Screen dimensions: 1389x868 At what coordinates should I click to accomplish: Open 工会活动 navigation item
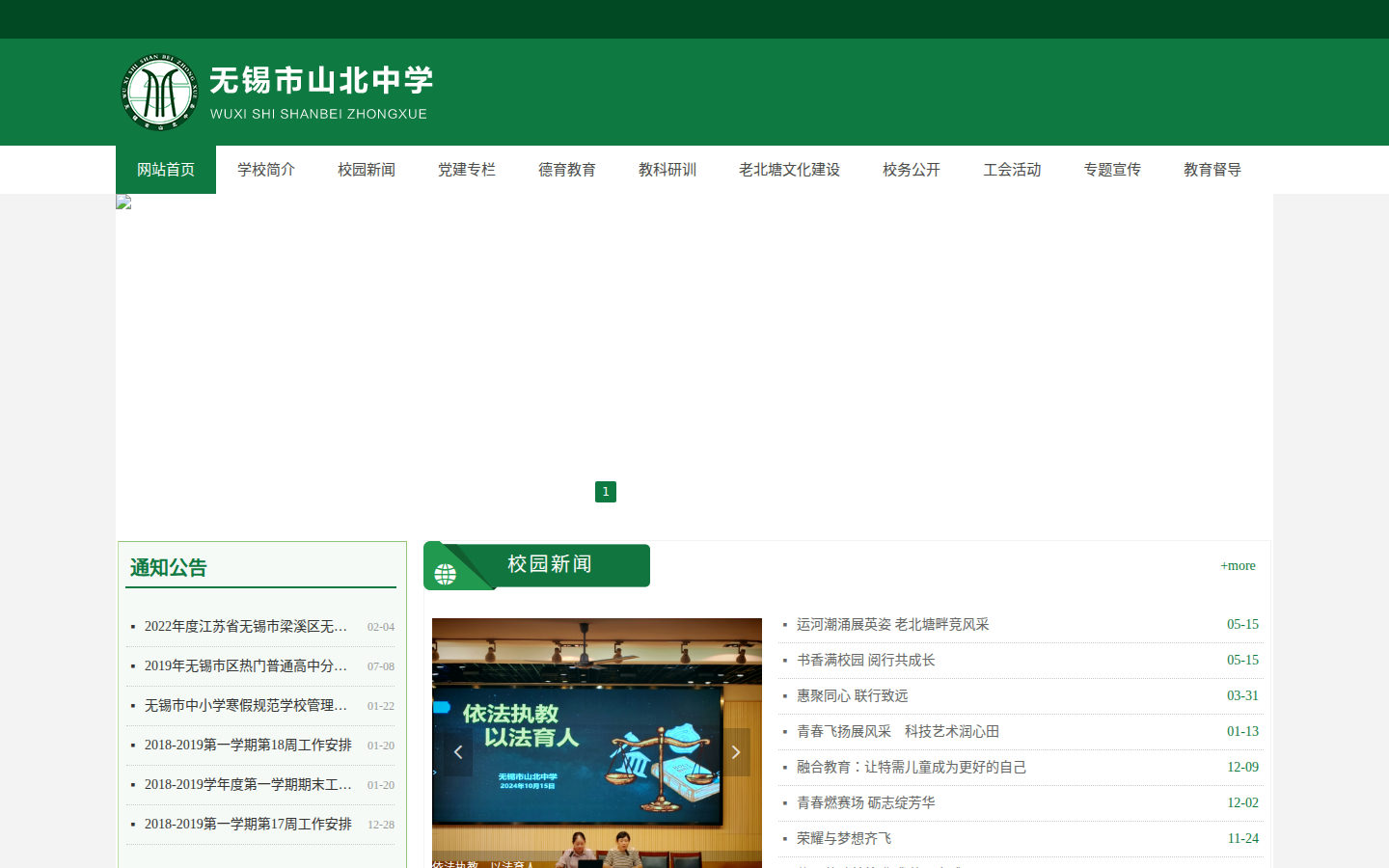pyautogui.click(x=1012, y=170)
